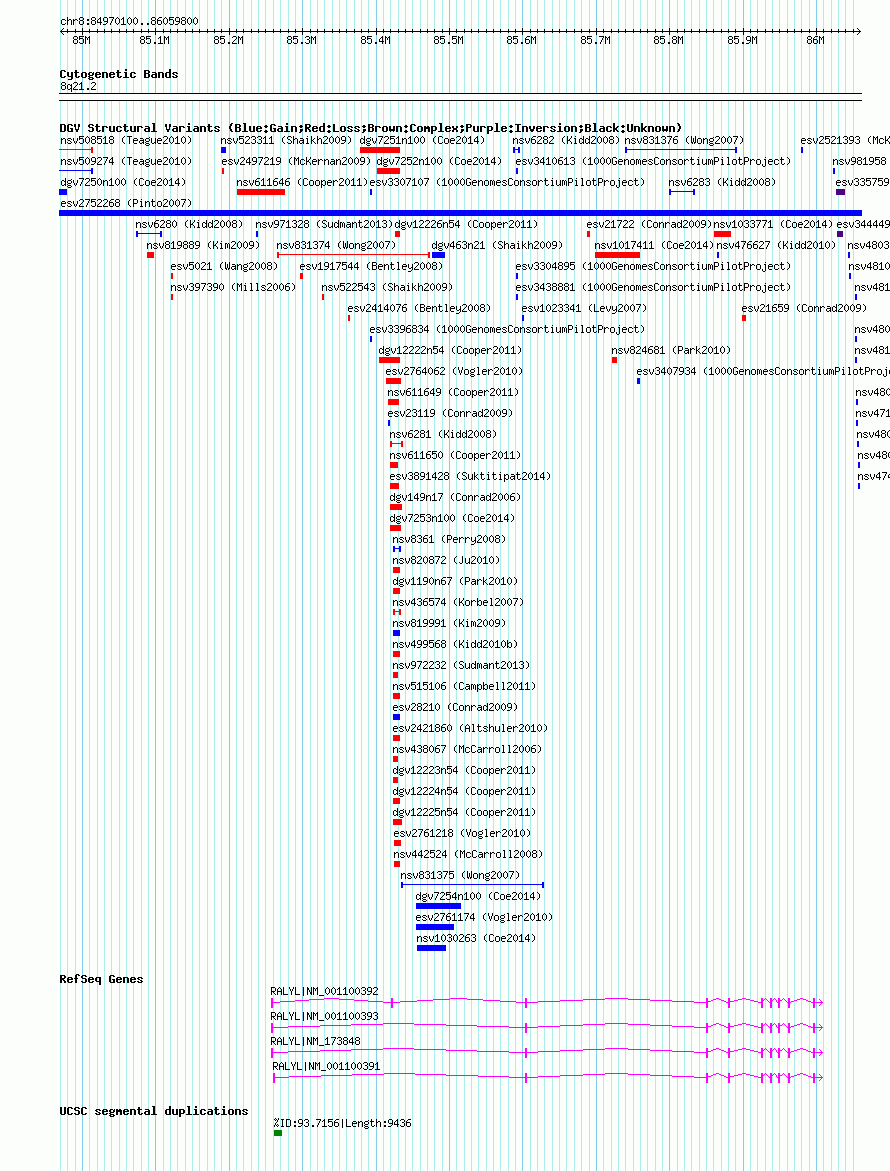Click the esv21722 (Conrad2009) label
Image resolution: width=890 pixels, height=1171 pixels.
(x=649, y=224)
